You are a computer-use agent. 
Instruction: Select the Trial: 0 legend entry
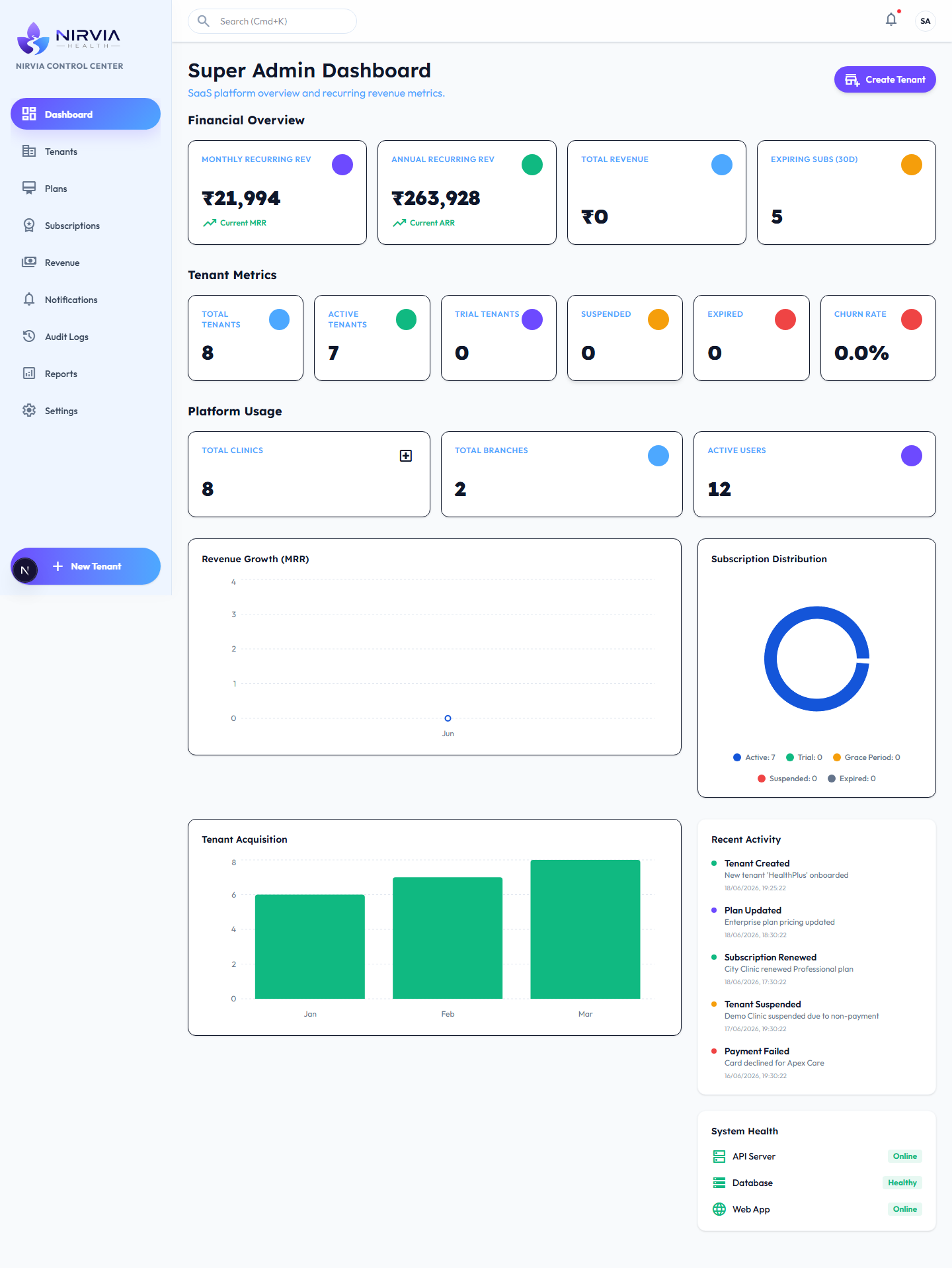pyautogui.click(x=804, y=757)
